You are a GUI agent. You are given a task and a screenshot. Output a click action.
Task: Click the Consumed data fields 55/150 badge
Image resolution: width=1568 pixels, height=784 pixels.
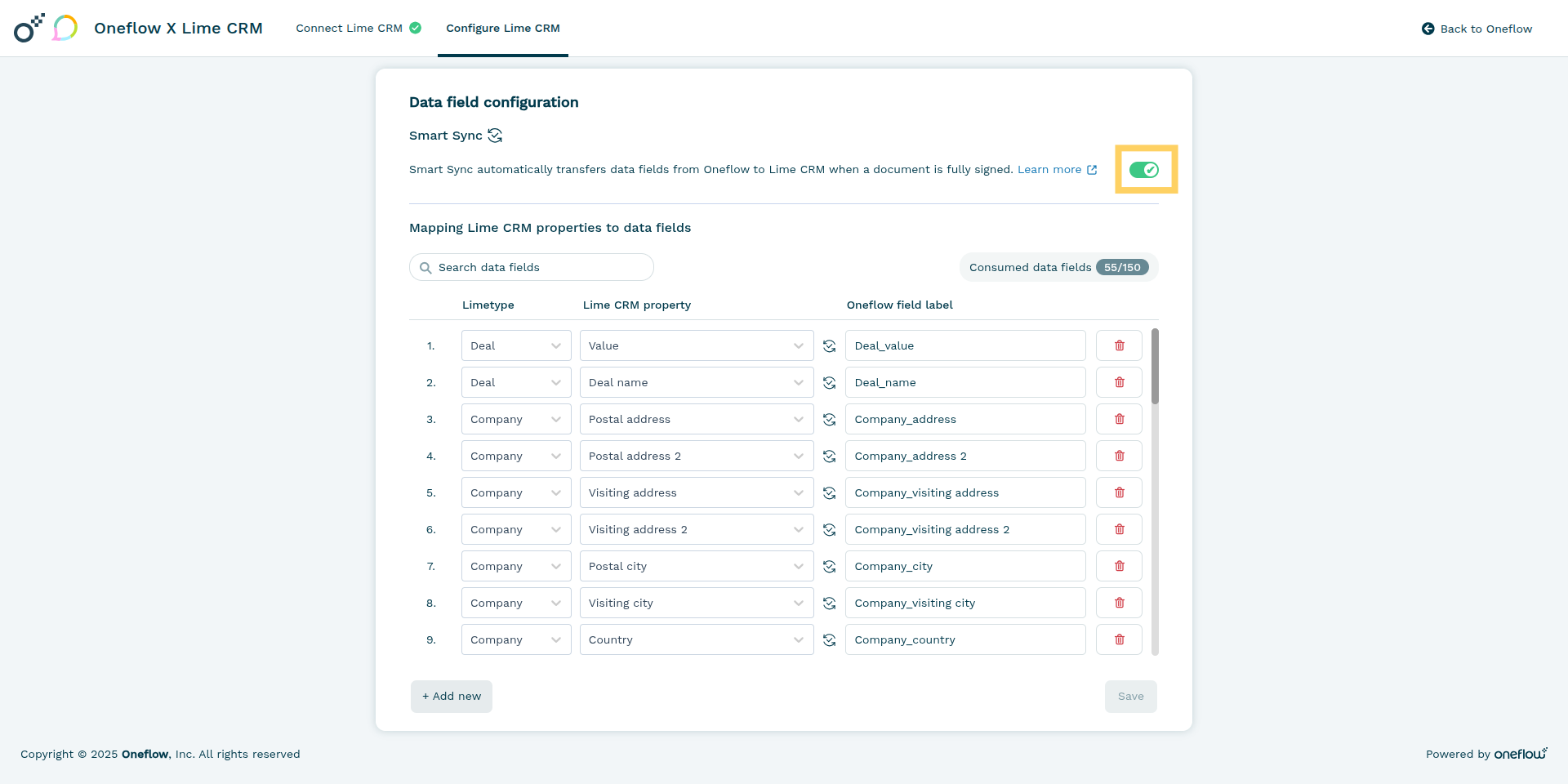[1058, 268]
